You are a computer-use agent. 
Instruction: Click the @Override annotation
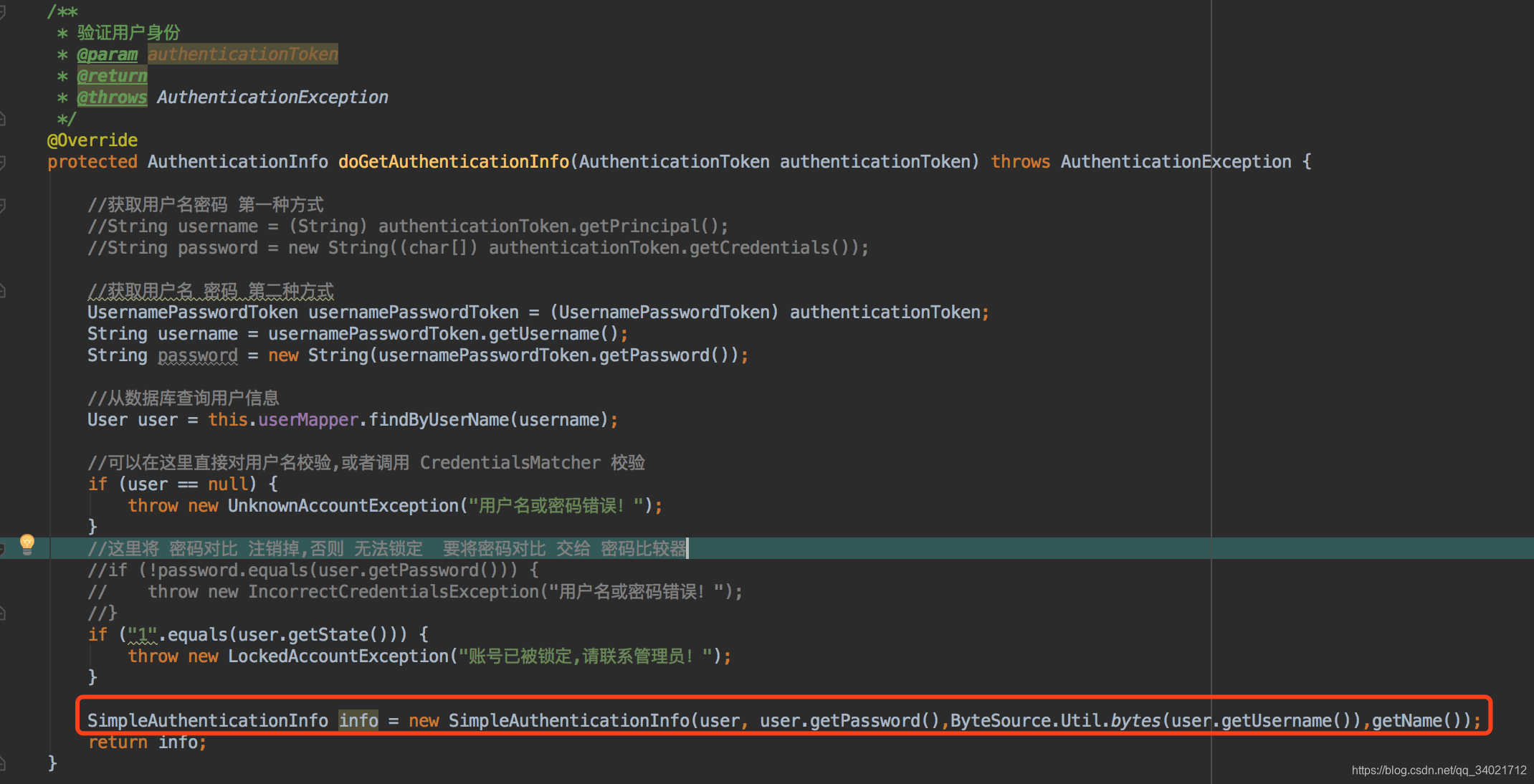pyautogui.click(x=92, y=140)
